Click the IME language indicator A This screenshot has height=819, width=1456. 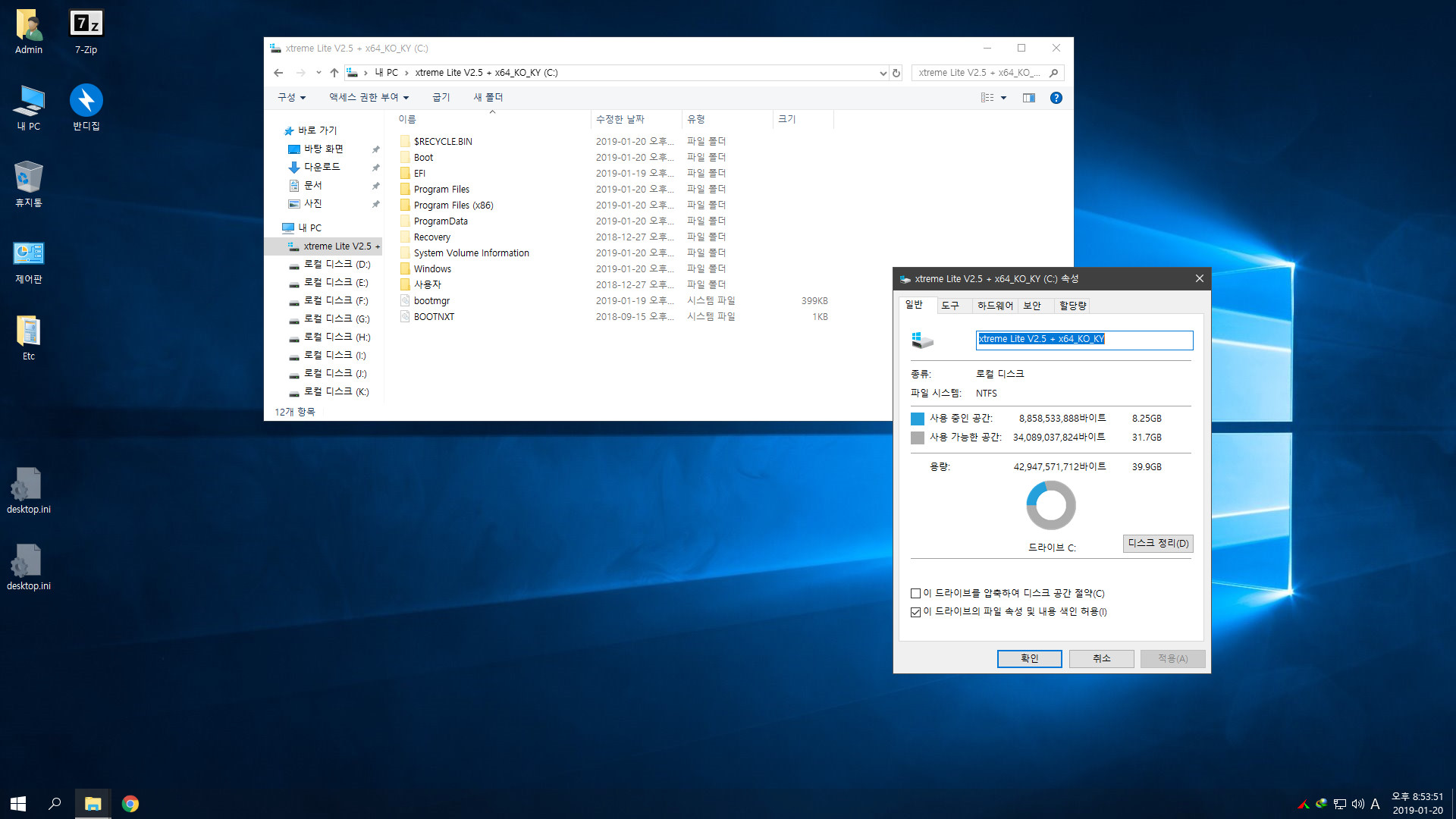coord(1375,804)
